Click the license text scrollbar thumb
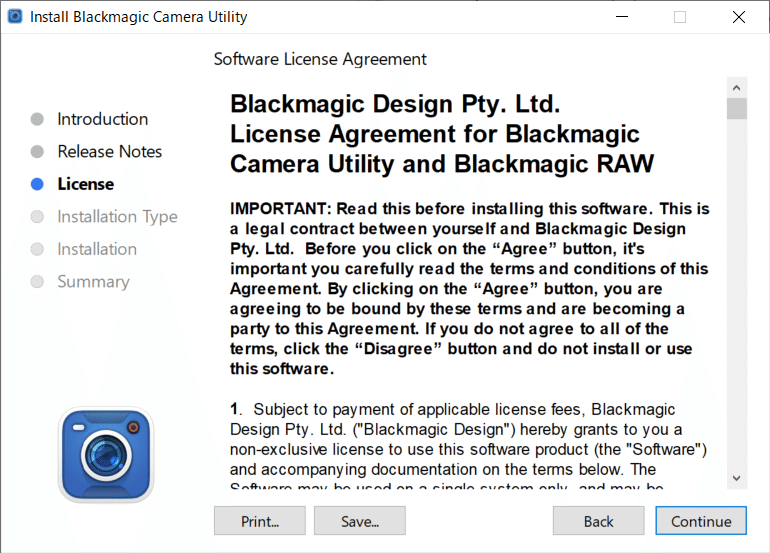The height and width of the screenshot is (553, 770). (737, 109)
